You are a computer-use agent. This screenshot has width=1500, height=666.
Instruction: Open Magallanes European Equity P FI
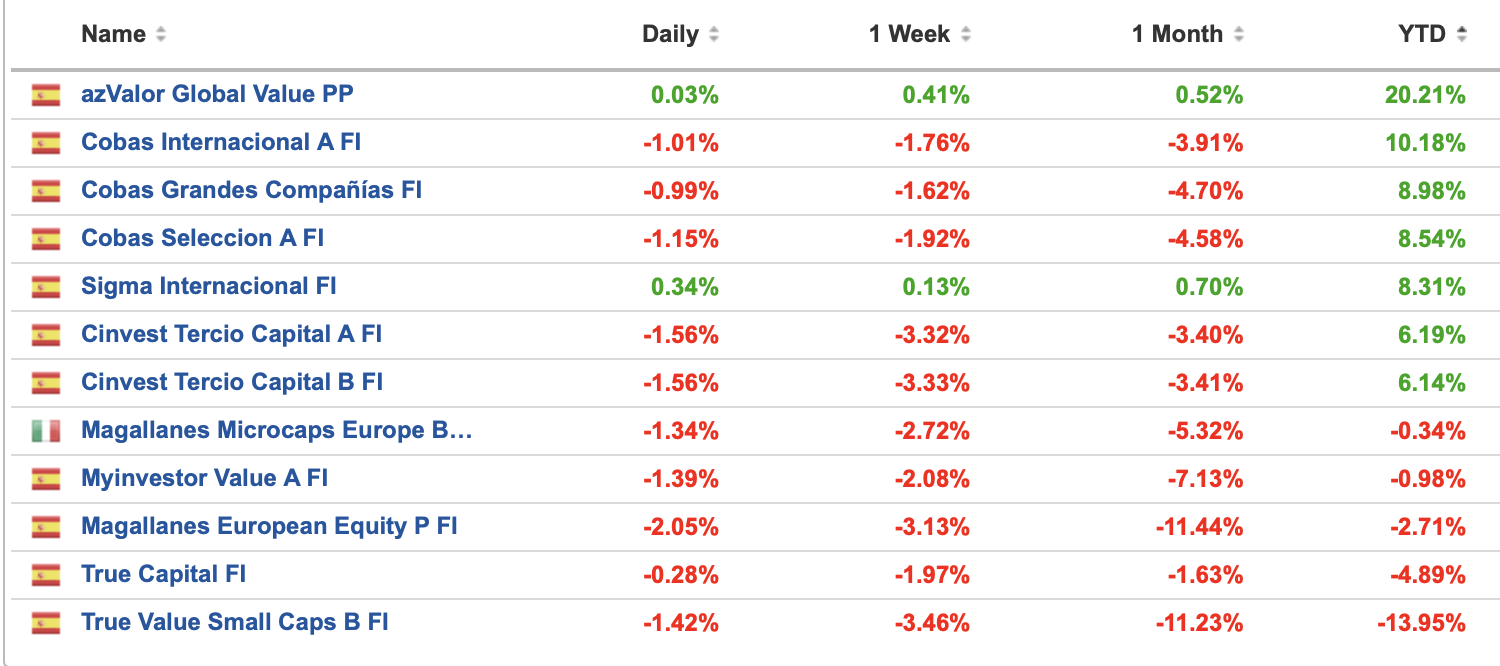click(269, 526)
